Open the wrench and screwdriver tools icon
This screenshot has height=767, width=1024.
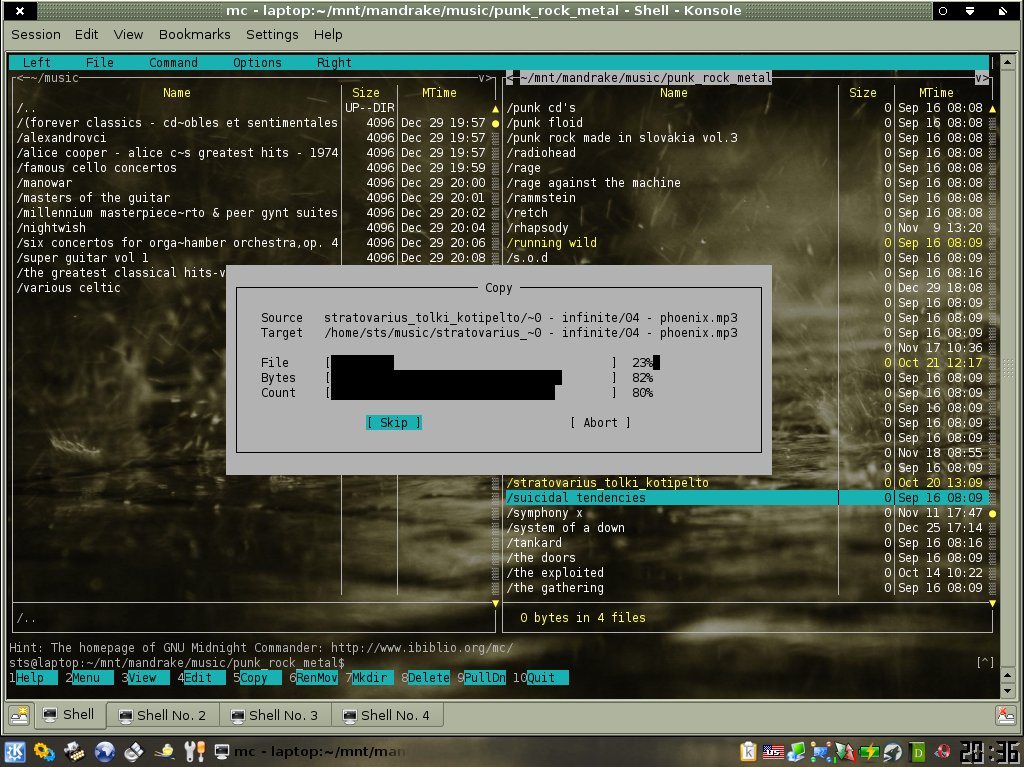click(195, 752)
